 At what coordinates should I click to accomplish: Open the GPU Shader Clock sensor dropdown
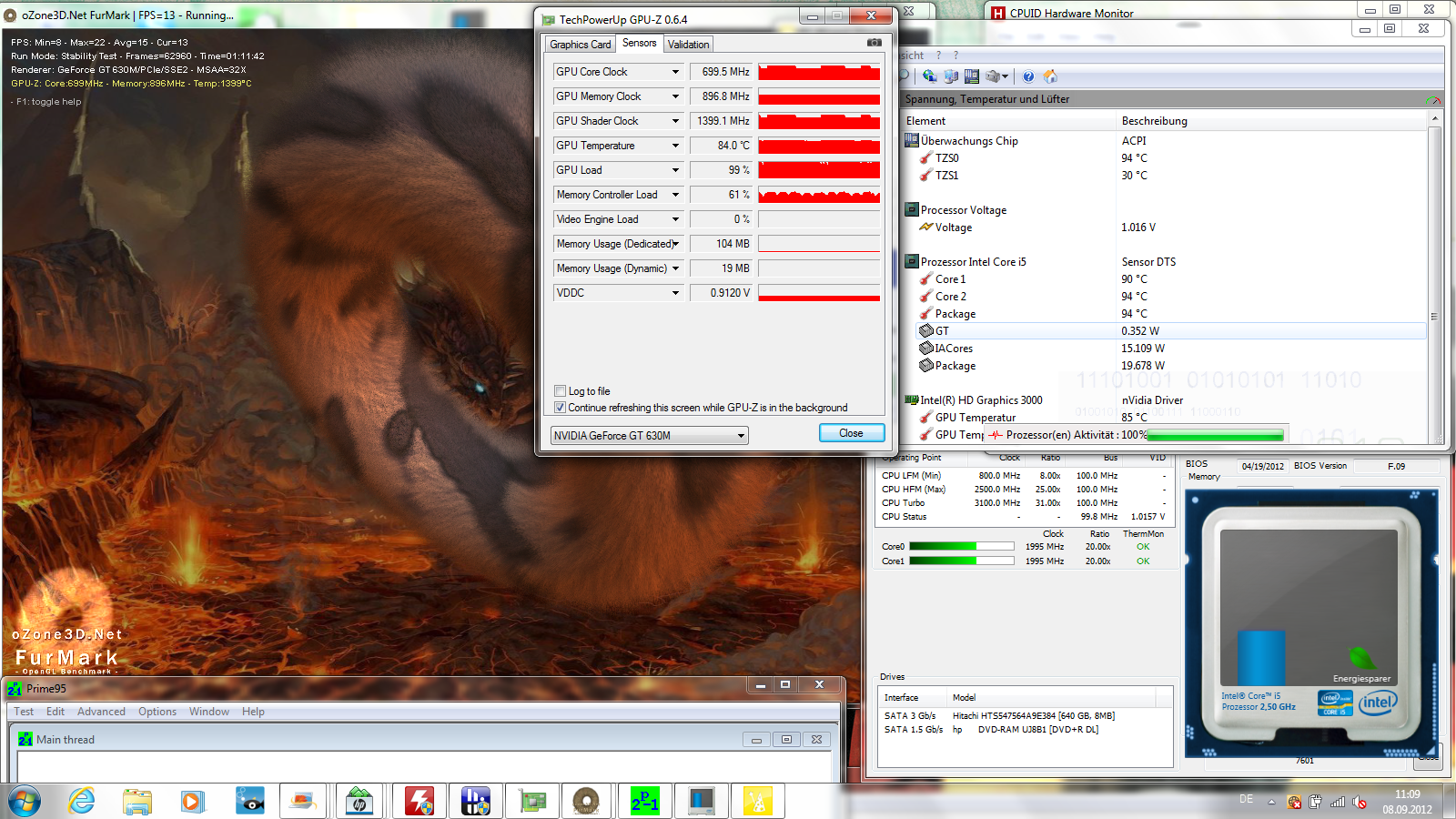click(x=675, y=121)
